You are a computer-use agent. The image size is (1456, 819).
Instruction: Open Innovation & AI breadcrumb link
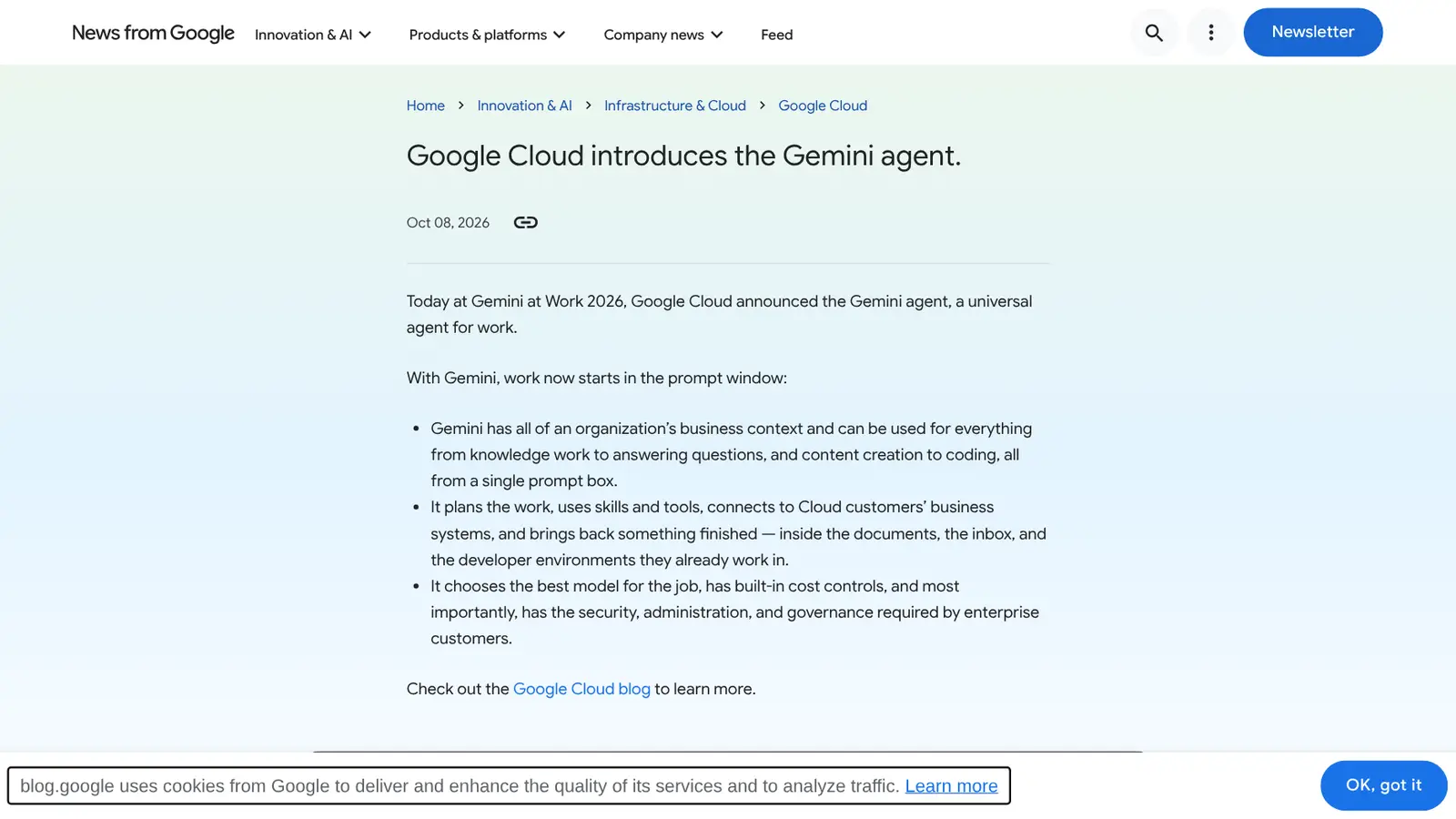(x=524, y=106)
